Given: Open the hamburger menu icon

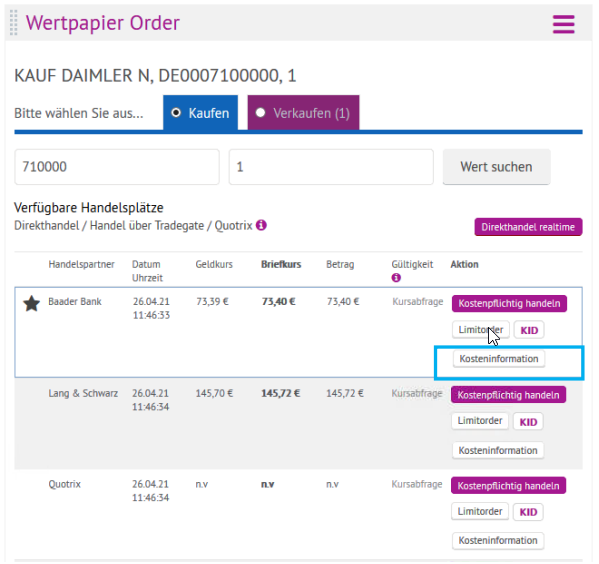Looking at the screenshot, I should 563,24.
